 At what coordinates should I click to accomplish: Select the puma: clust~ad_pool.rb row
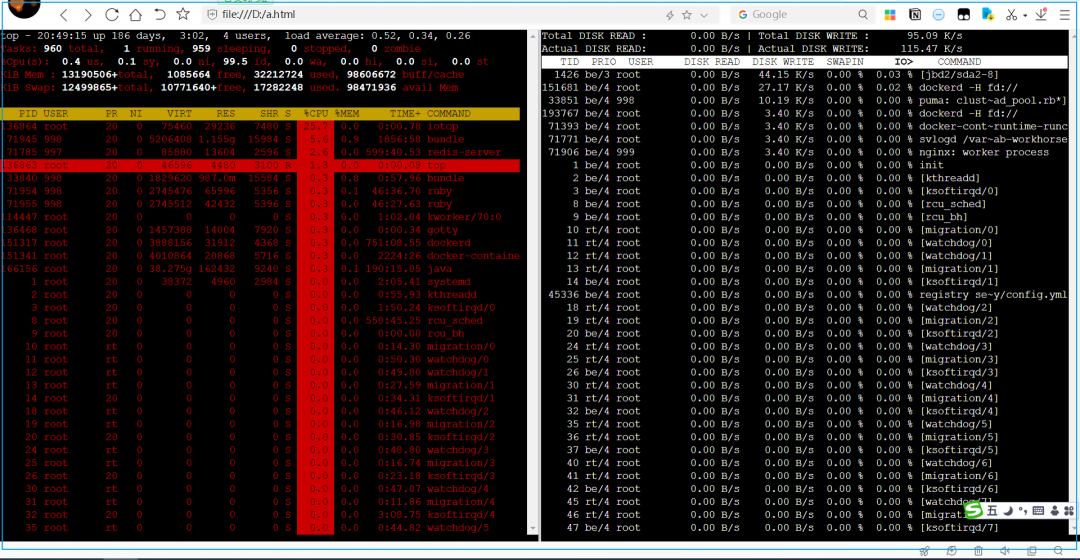tap(804, 101)
